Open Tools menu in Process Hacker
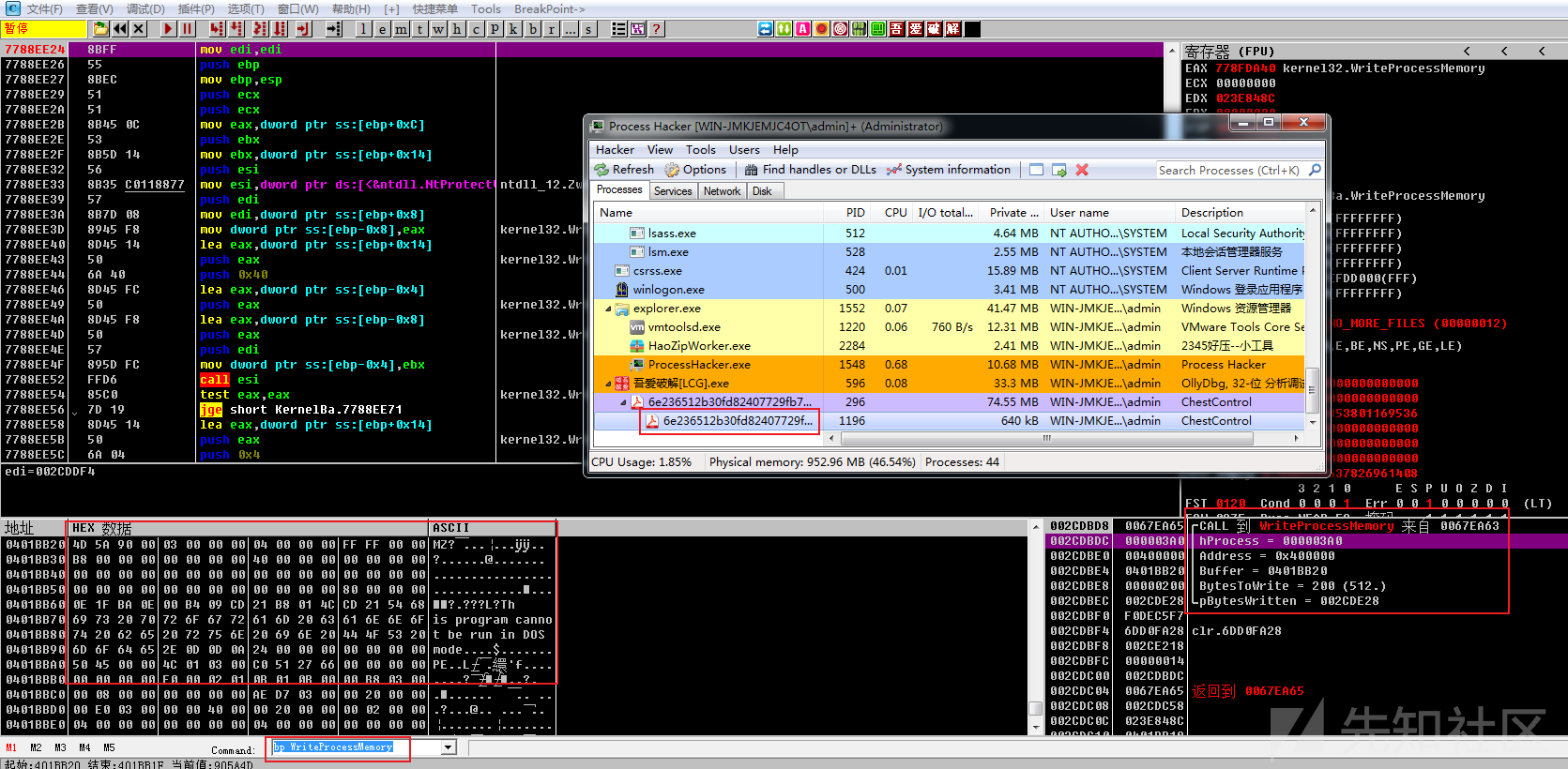Screen dimensions: 1568x769 pos(701,150)
